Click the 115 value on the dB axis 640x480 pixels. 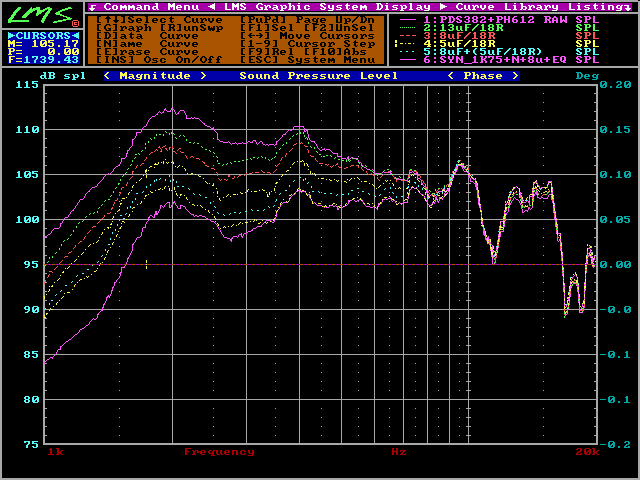pos(27,85)
